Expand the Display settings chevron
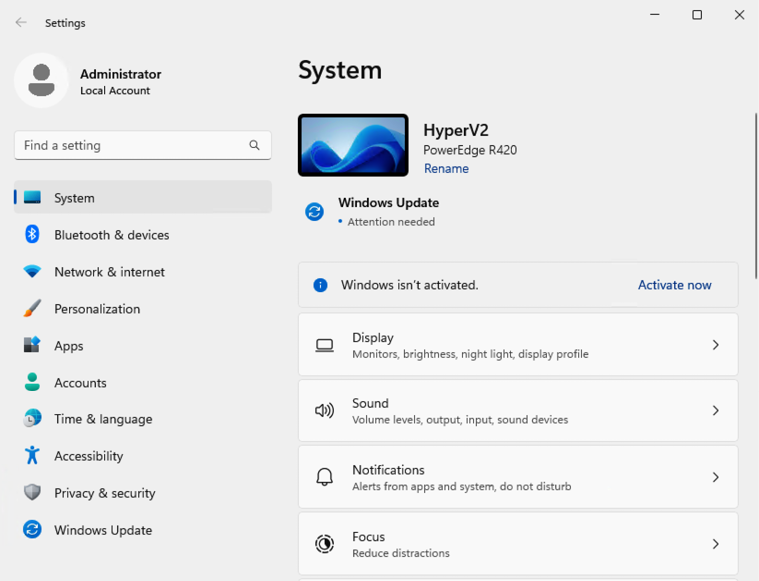The height and width of the screenshot is (581, 759). click(x=715, y=345)
